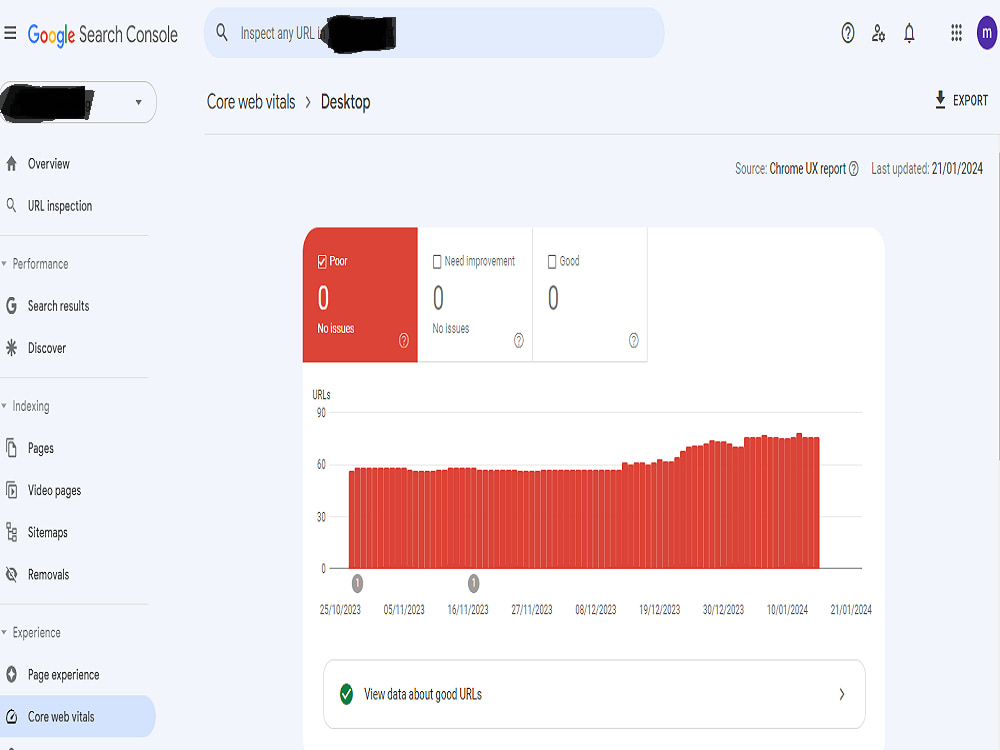The width and height of the screenshot is (1000, 750).
Task: Open the account avatar 'm'
Action: pyautogui.click(x=987, y=33)
